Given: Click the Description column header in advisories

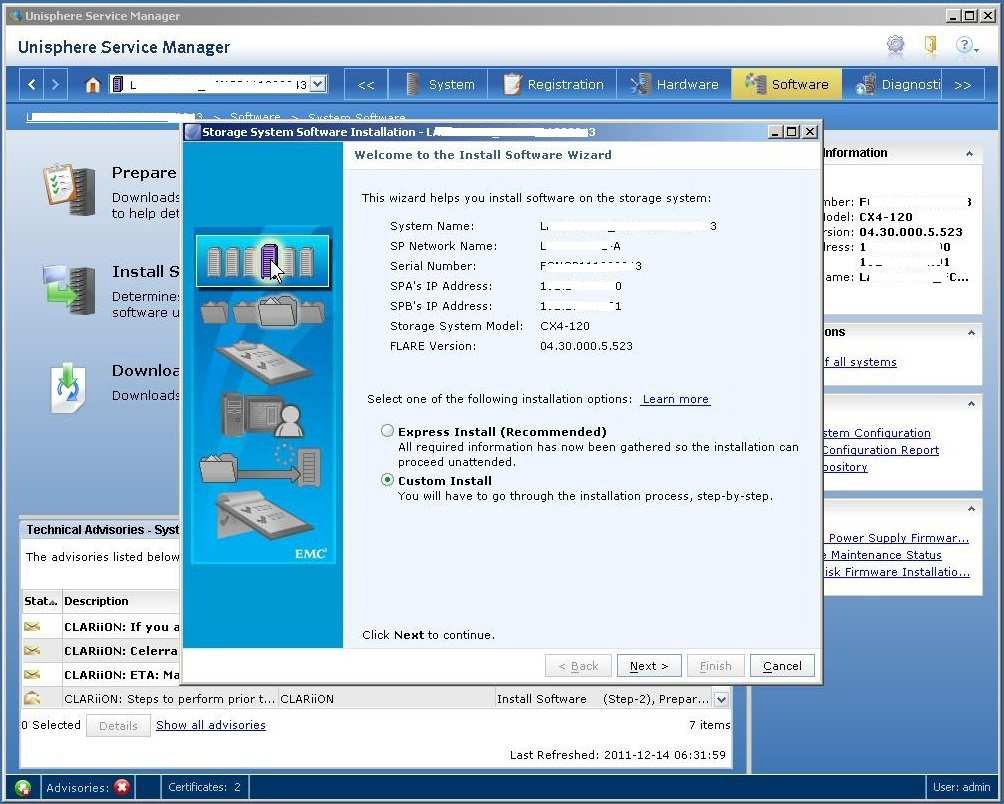Looking at the screenshot, I should (121, 601).
